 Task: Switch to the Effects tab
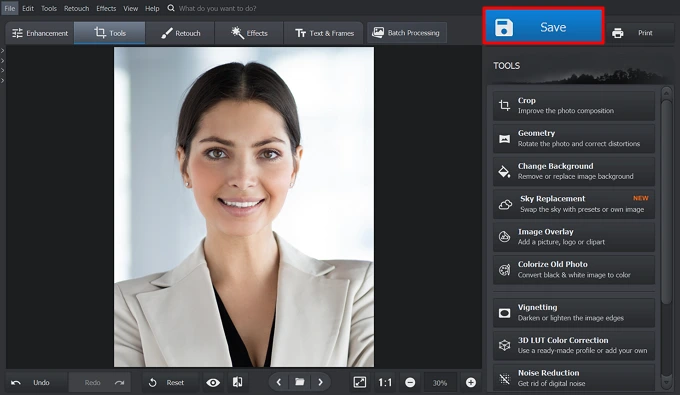click(249, 33)
